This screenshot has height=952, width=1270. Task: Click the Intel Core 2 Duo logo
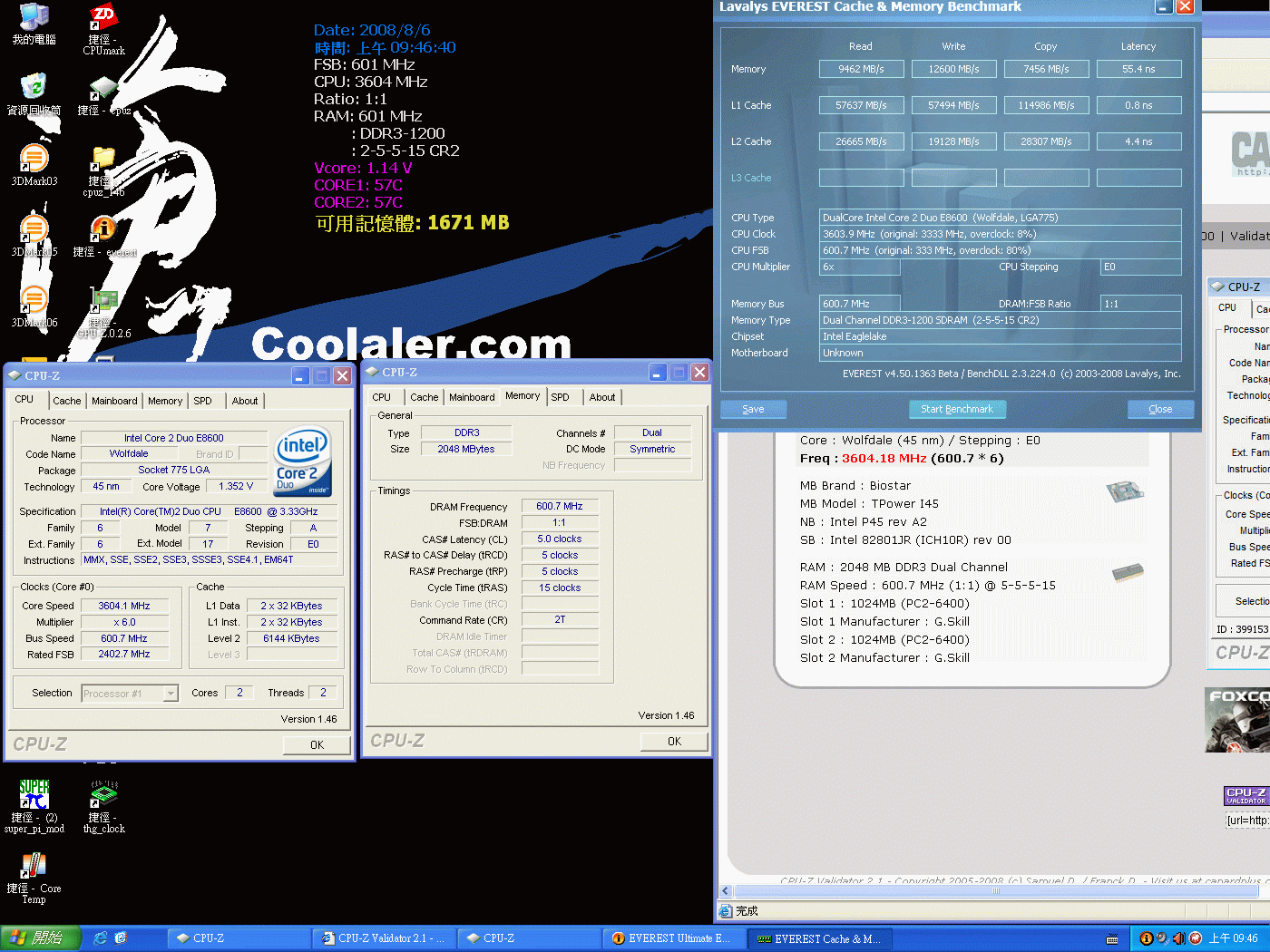[x=303, y=461]
